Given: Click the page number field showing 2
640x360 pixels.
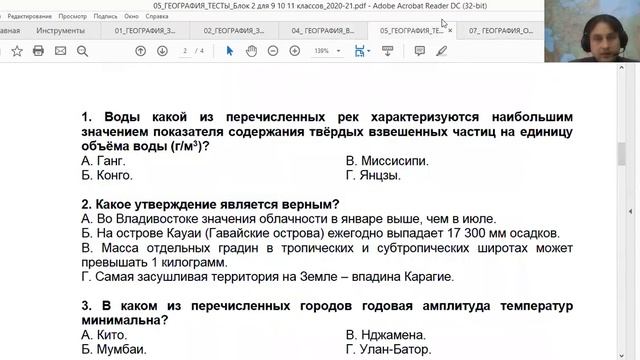Looking at the screenshot, I should (185, 51).
